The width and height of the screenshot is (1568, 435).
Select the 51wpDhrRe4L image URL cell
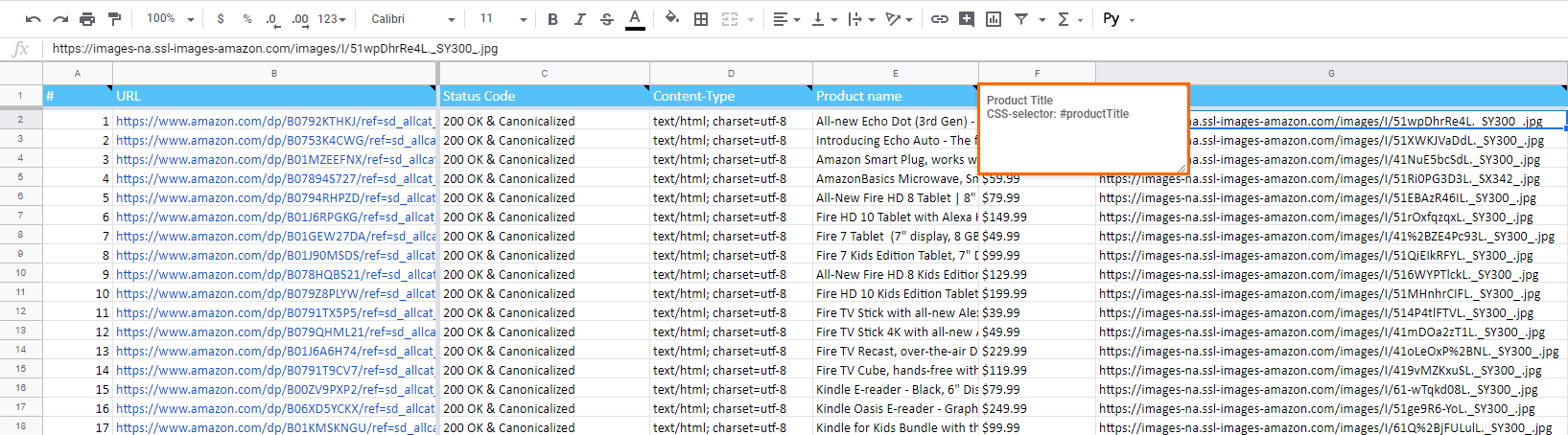click(x=1378, y=121)
